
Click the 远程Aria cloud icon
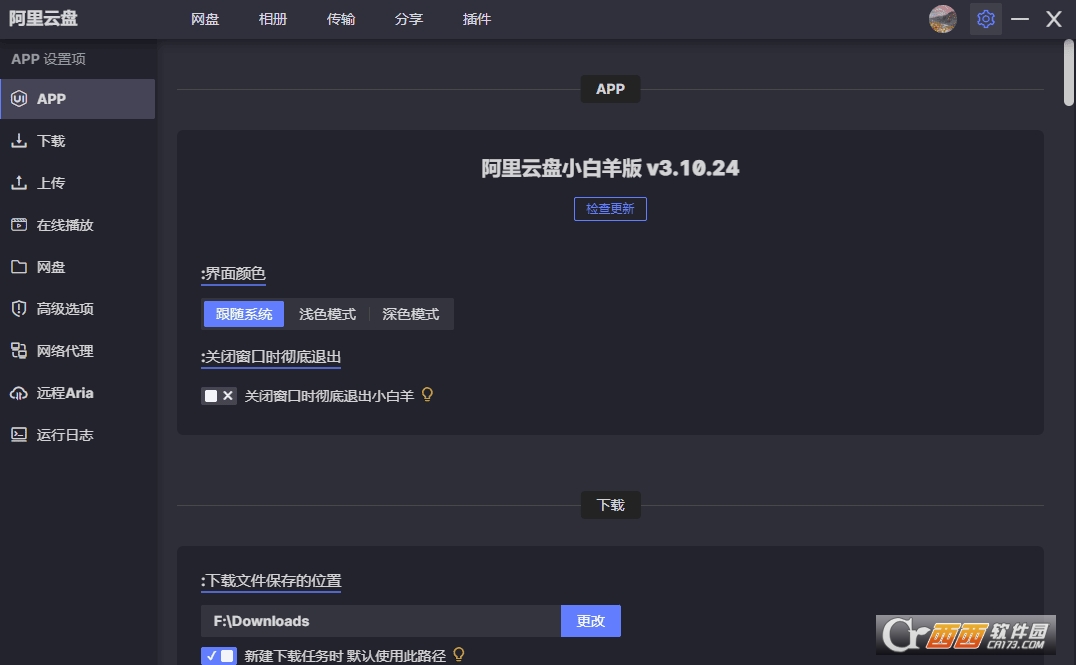[x=19, y=393]
